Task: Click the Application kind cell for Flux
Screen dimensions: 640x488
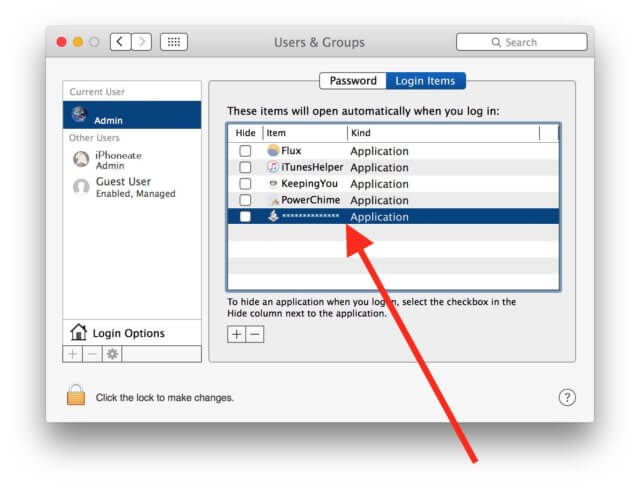Action: pos(379,151)
